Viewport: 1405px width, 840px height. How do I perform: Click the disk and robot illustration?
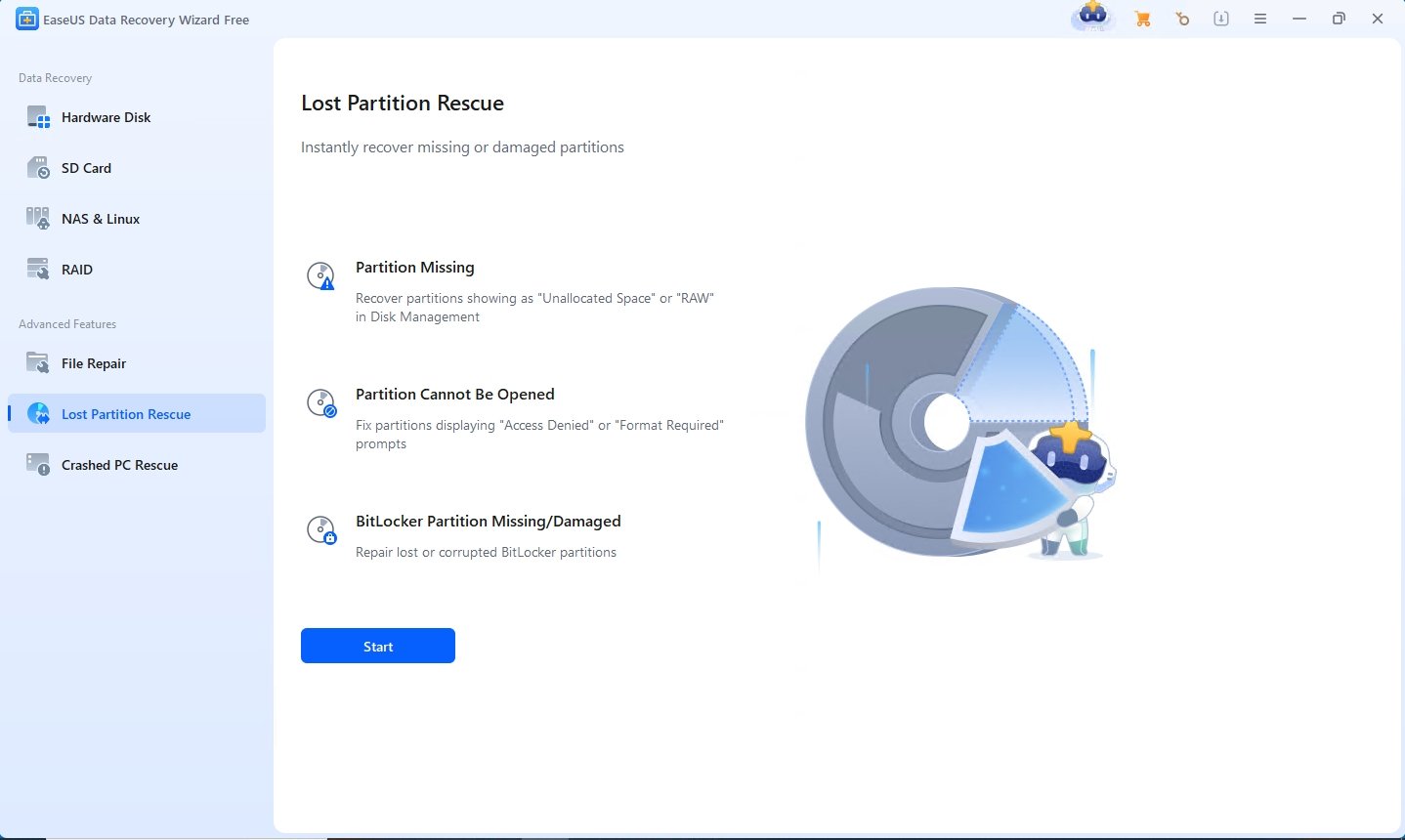(958, 425)
